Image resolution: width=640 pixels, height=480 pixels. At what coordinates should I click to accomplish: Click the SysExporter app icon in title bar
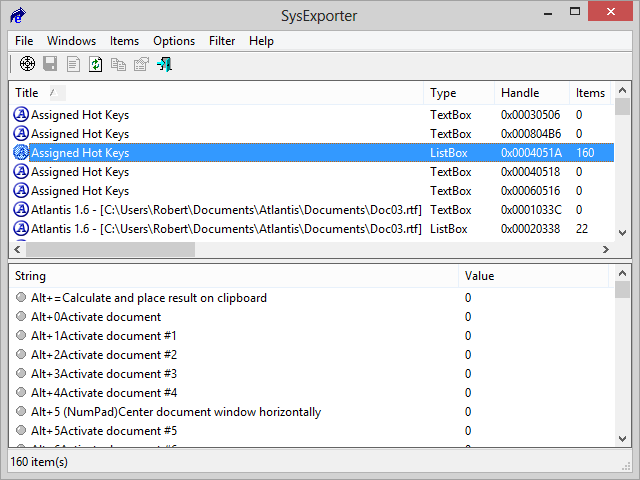click(x=18, y=14)
